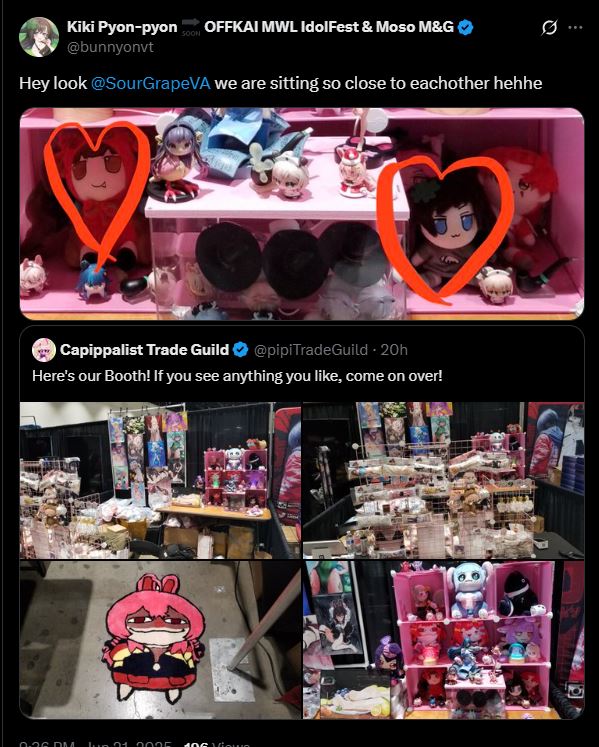This screenshot has height=747, width=599.
Task: Open the @pipiTradeGuild handle
Action: [311, 350]
